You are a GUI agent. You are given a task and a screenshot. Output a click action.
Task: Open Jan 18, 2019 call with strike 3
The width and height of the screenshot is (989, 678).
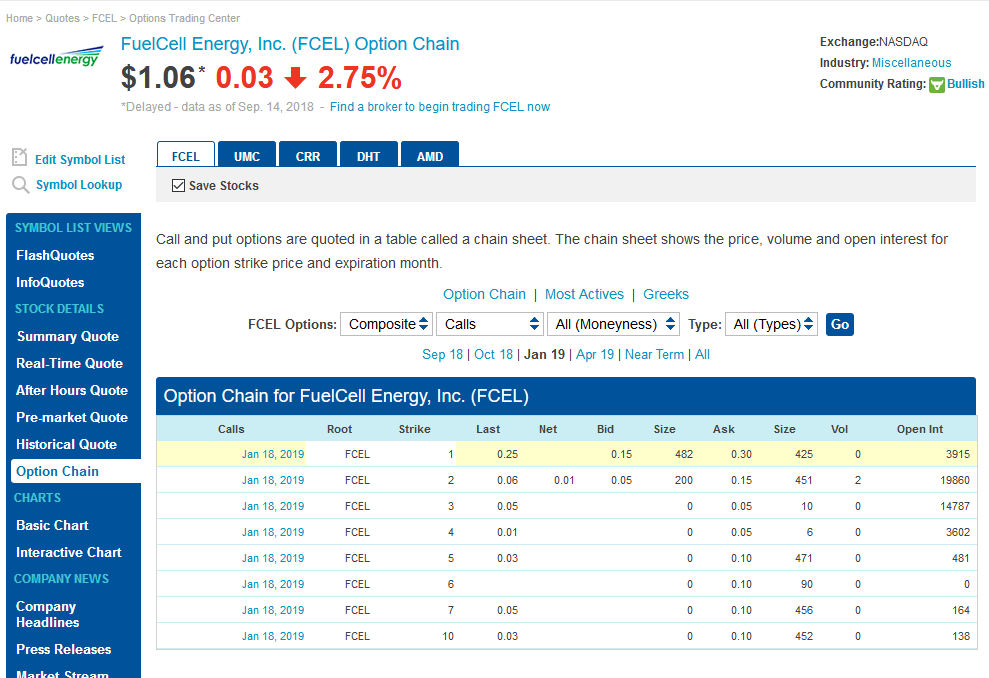coord(272,506)
